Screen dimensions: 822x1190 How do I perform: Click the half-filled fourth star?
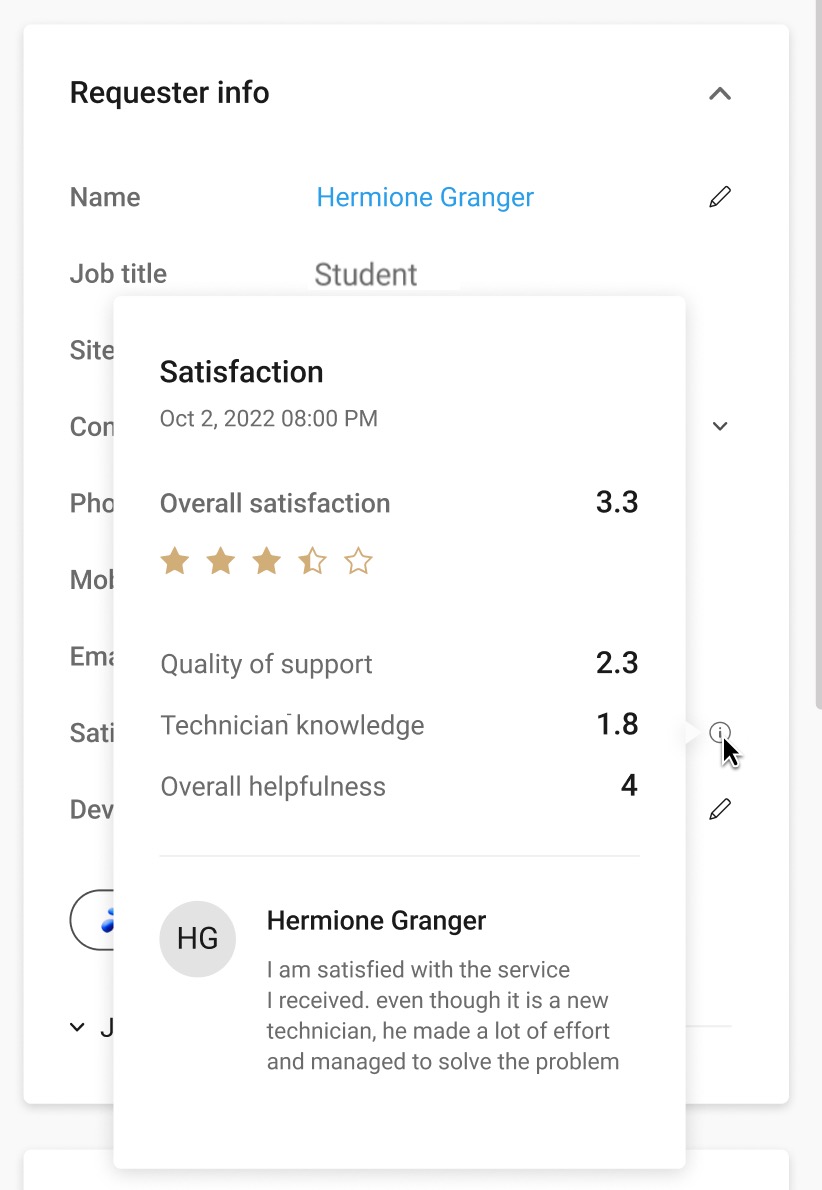coord(312,562)
